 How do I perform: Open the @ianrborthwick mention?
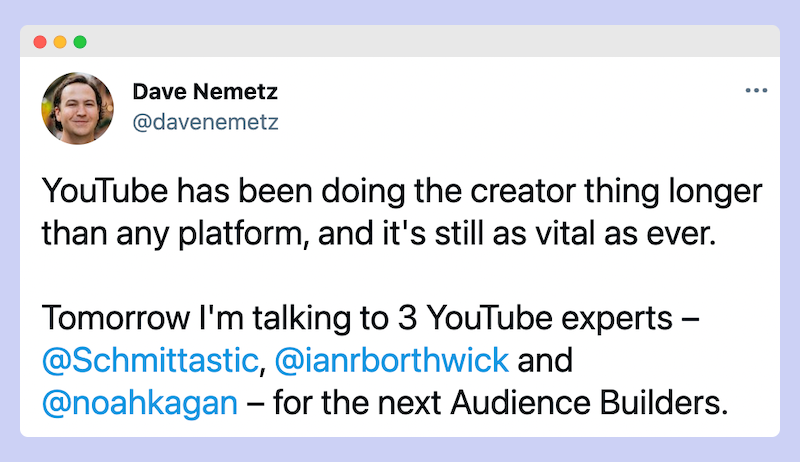pos(391,361)
